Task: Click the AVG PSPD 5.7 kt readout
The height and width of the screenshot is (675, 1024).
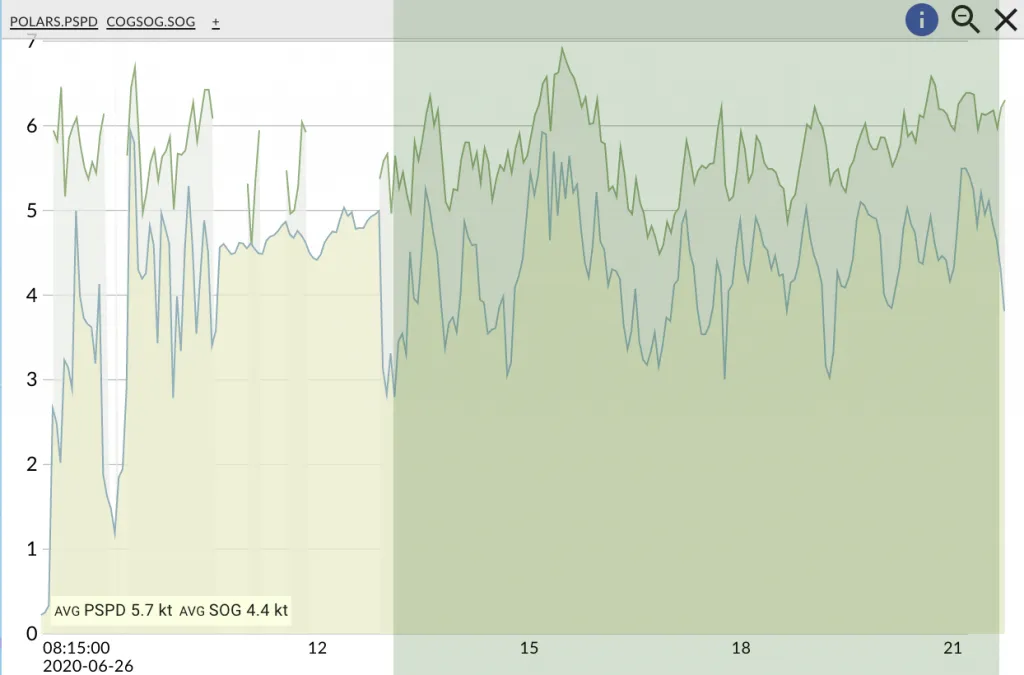Action: pyautogui.click(x=113, y=609)
